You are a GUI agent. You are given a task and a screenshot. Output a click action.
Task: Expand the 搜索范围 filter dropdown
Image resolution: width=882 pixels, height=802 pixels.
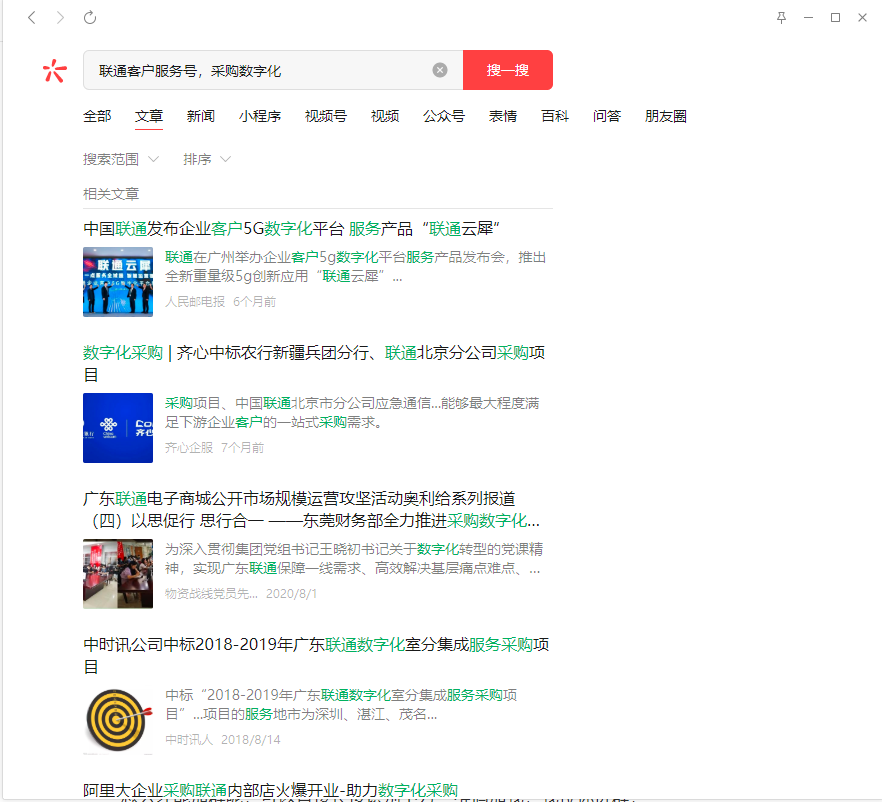click(121, 159)
